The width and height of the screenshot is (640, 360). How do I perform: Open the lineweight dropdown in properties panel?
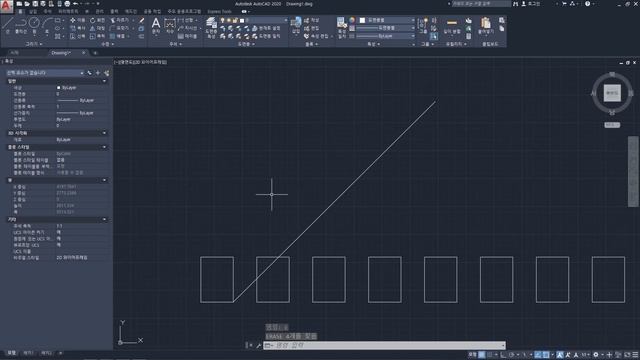(x=386, y=28)
